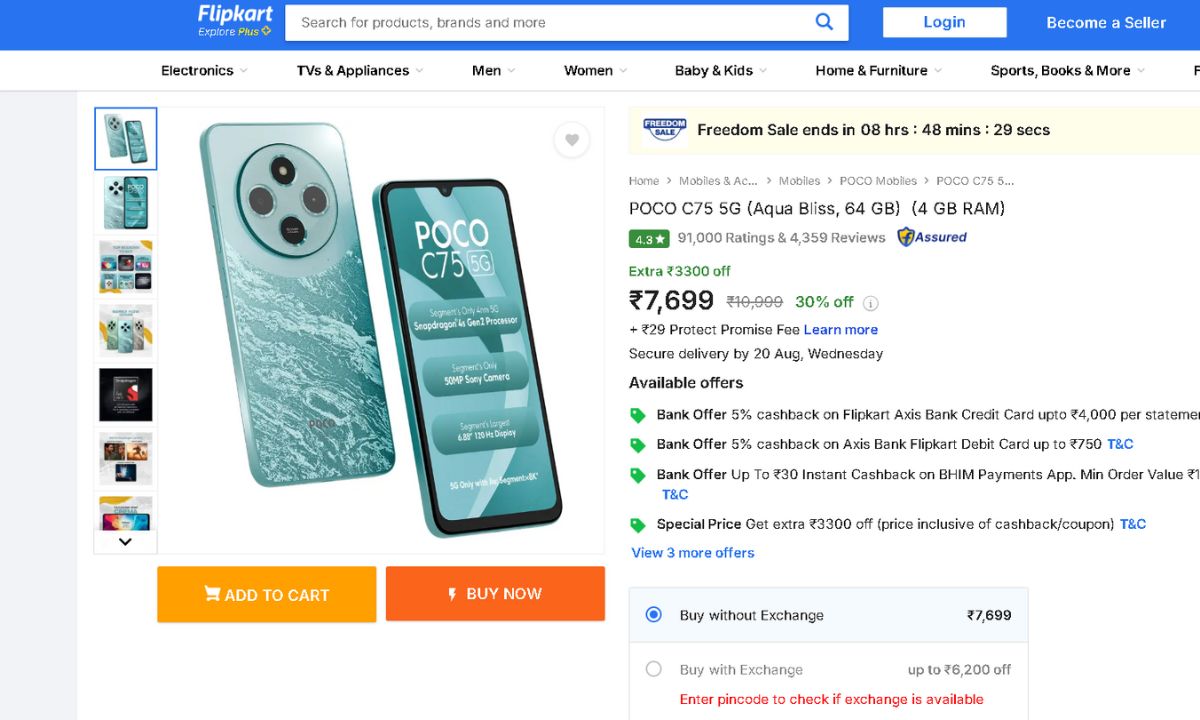Open the Baby & Kids menu
The height and width of the screenshot is (720, 1200).
(720, 70)
